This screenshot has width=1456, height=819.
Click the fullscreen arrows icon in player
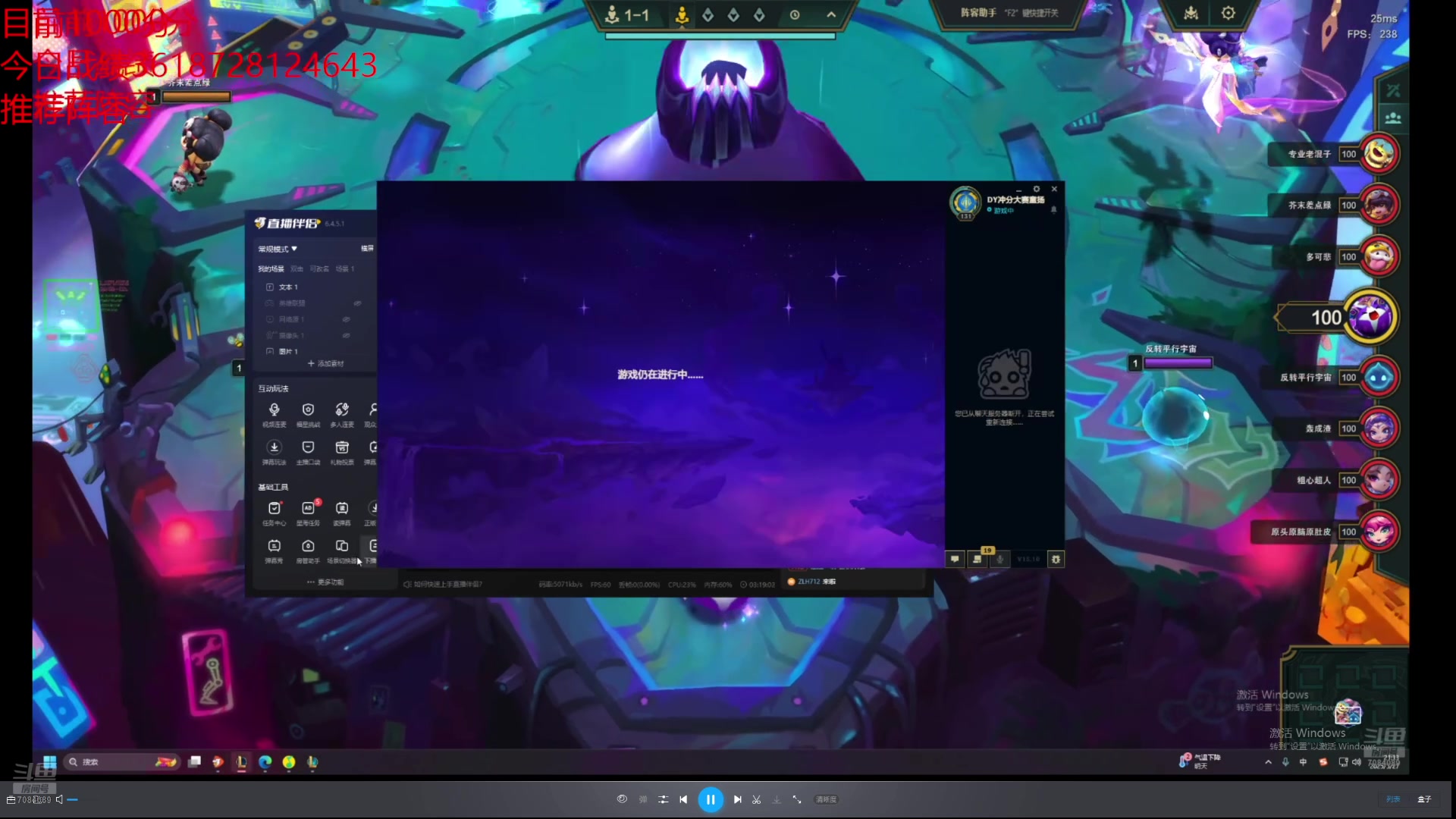796,799
